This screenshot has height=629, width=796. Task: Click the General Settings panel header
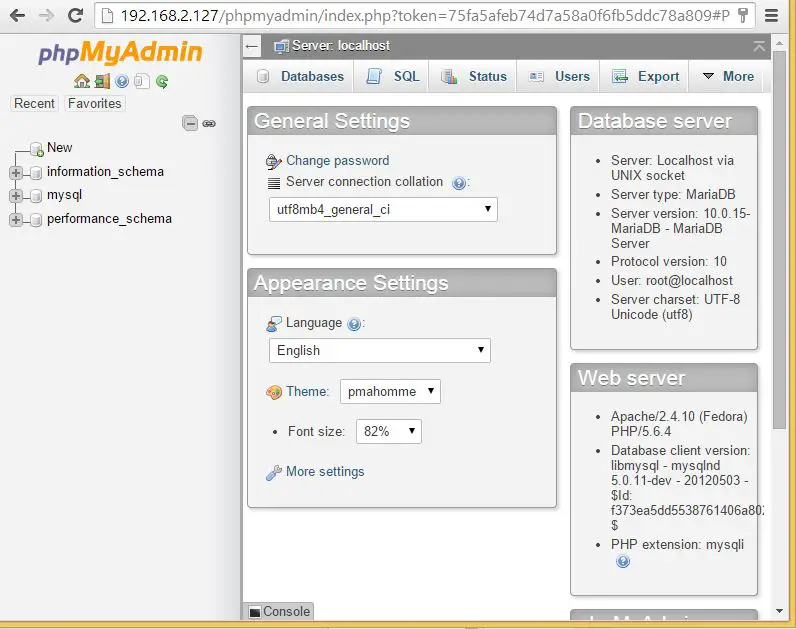402,121
